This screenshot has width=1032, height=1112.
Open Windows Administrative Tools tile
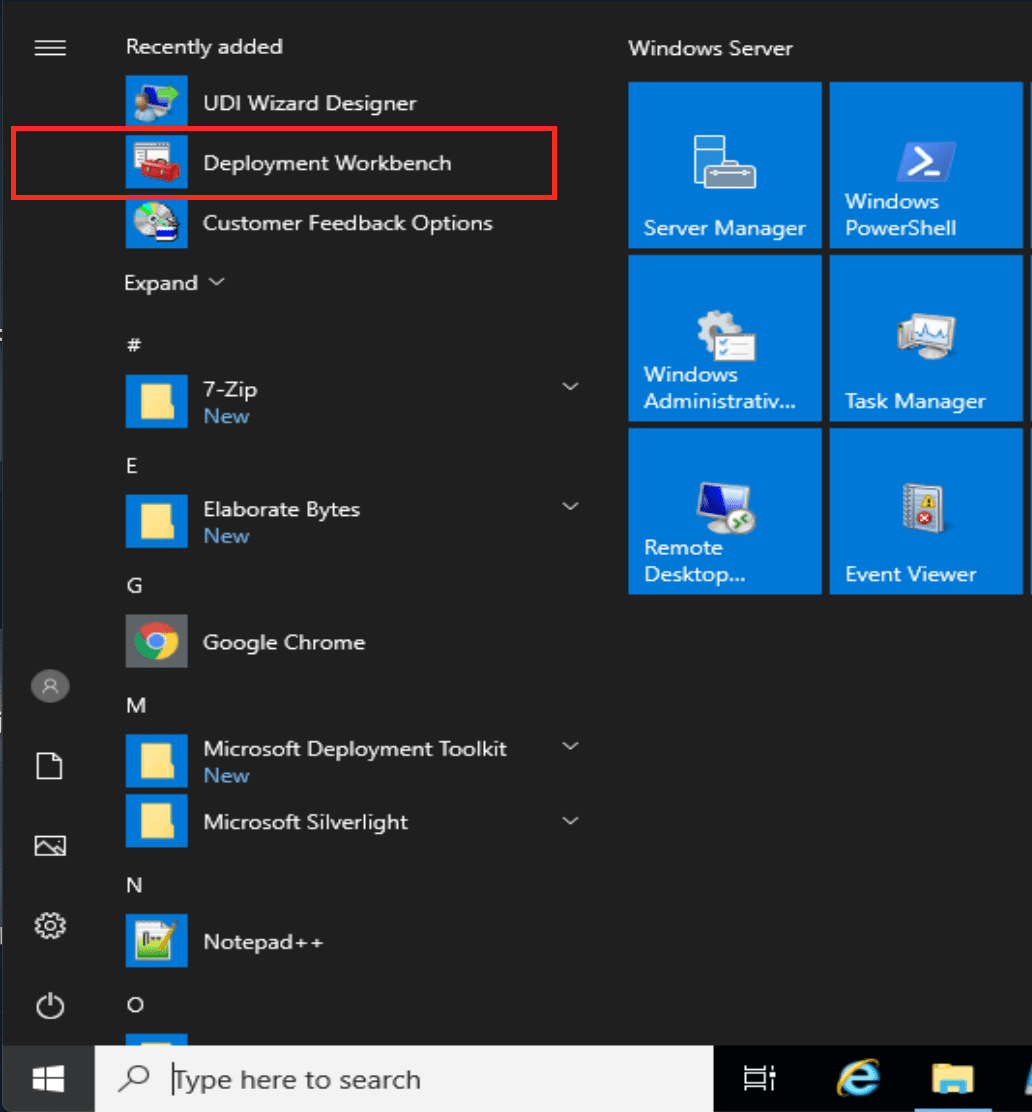(x=725, y=338)
